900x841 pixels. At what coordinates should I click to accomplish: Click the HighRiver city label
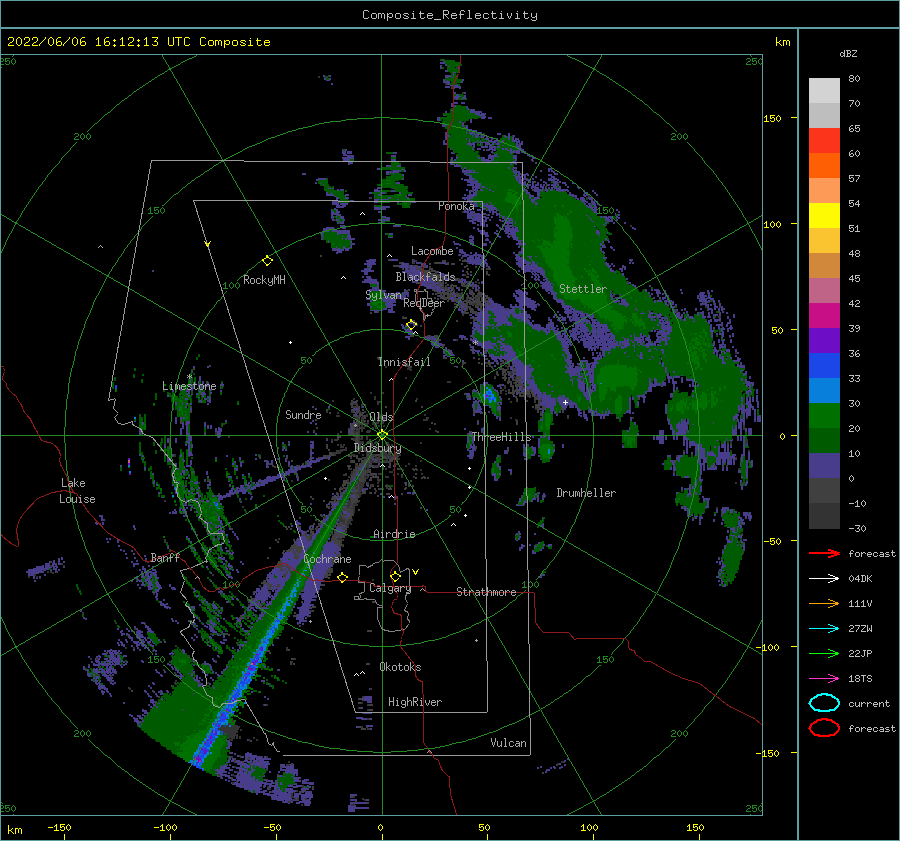(x=415, y=702)
